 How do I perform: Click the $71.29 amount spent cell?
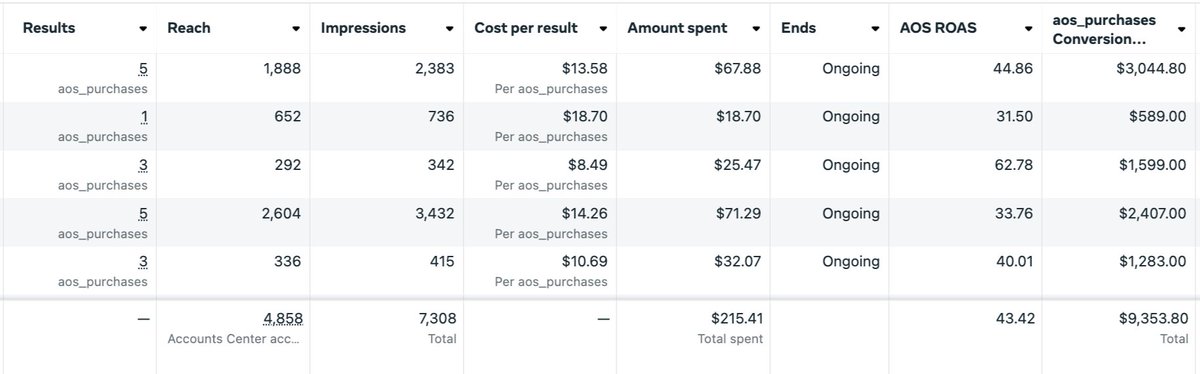(x=736, y=213)
